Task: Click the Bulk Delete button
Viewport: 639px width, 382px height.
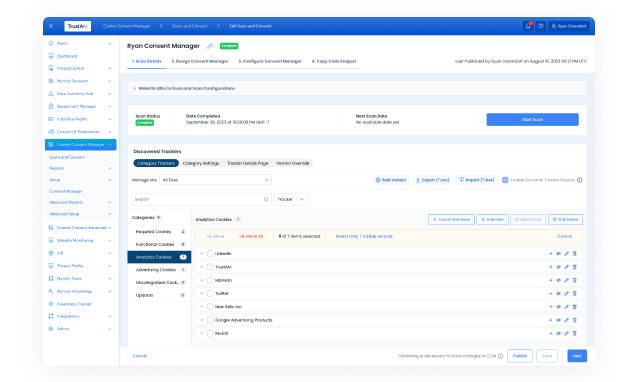Action: (x=565, y=219)
